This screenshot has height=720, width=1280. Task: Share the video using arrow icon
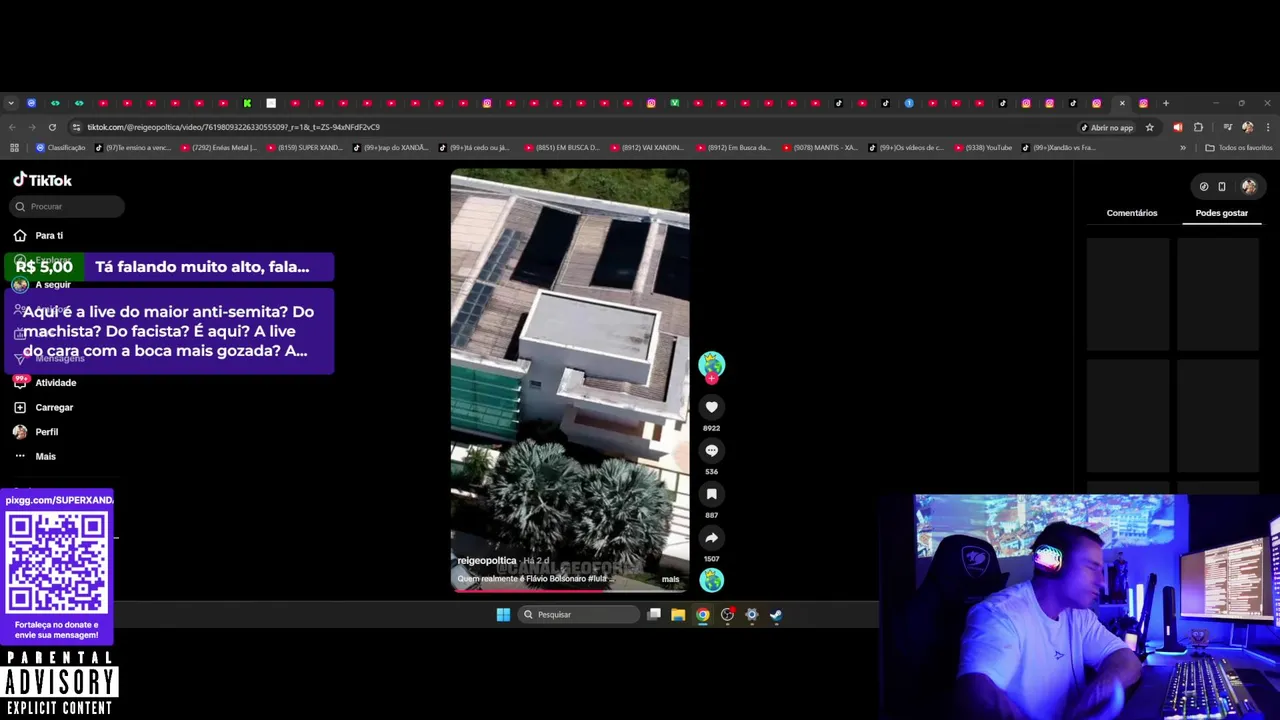[x=711, y=538]
